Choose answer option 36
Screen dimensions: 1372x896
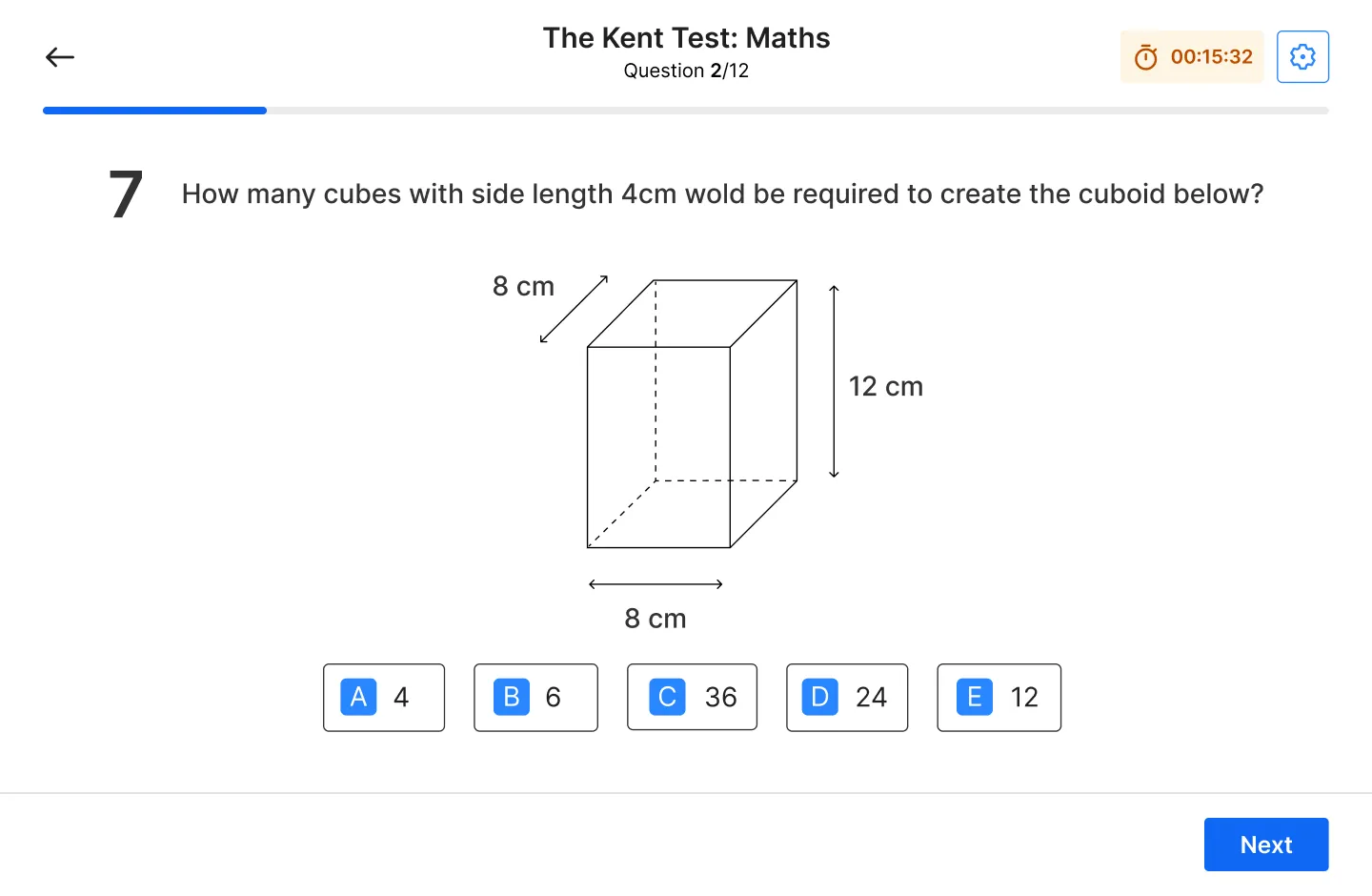pos(692,698)
